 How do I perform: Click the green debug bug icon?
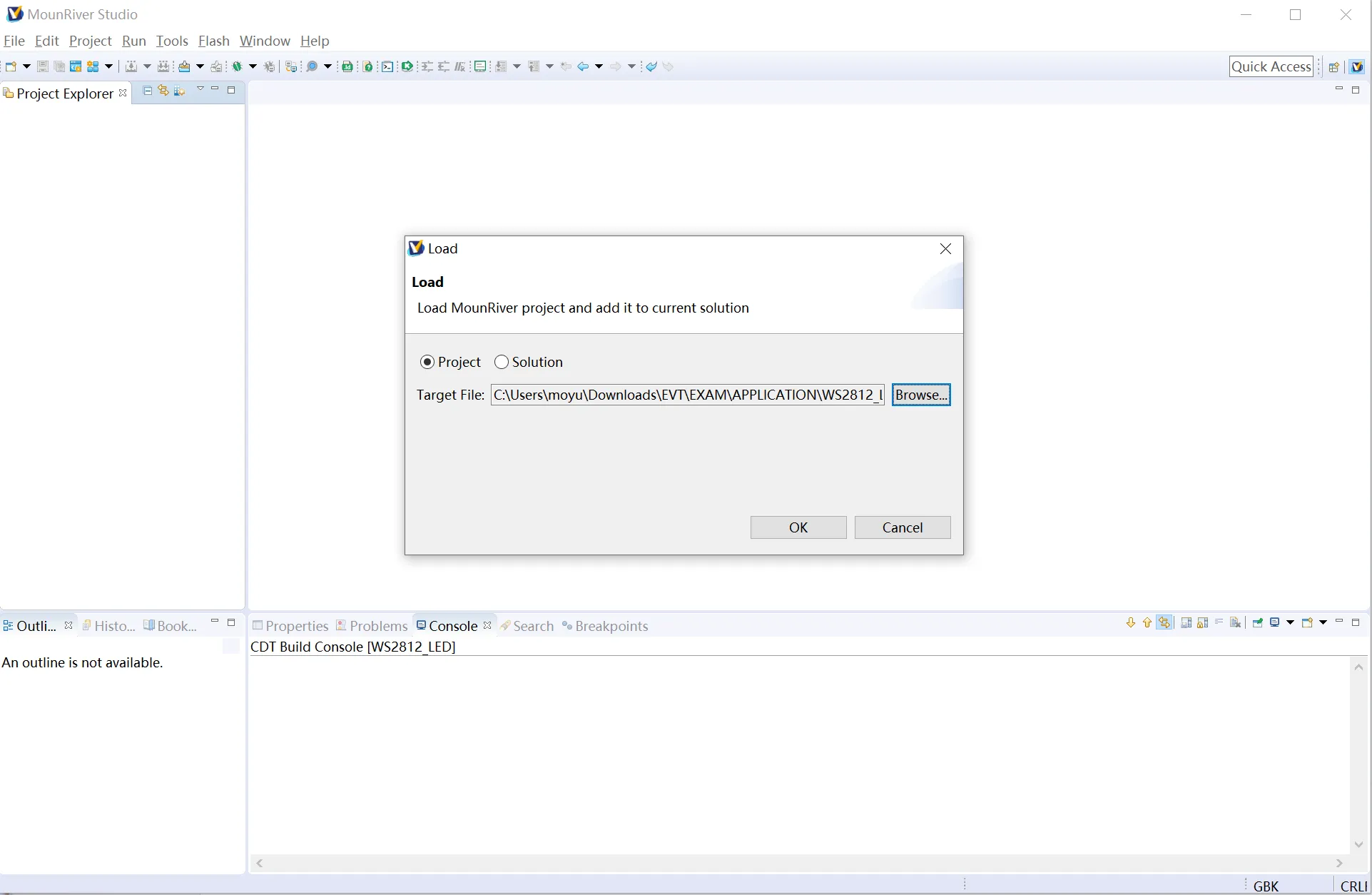click(237, 66)
